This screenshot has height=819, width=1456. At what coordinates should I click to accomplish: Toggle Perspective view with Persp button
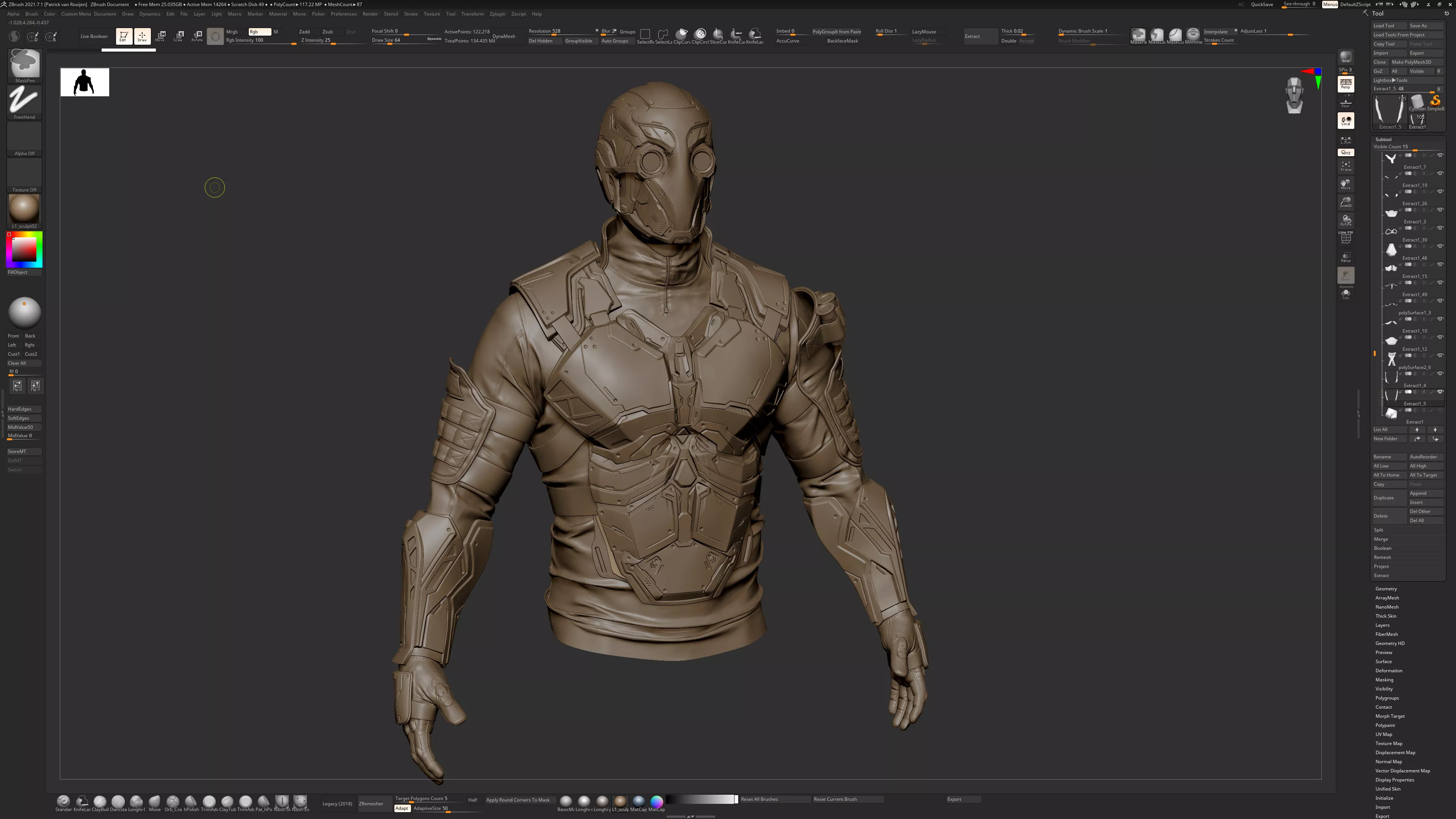[x=1345, y=84]
